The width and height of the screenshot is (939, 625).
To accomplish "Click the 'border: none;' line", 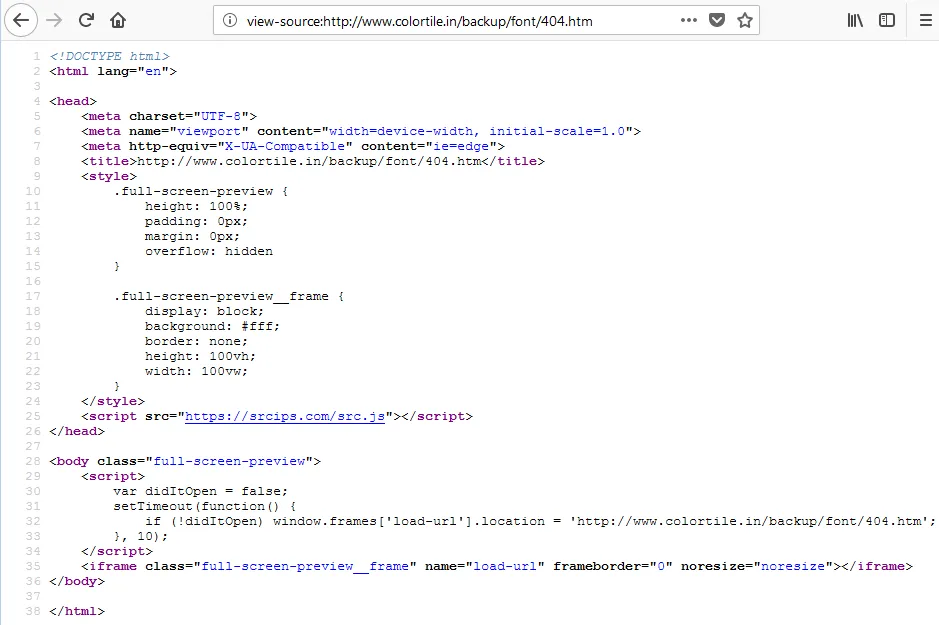I will (196, 341).
